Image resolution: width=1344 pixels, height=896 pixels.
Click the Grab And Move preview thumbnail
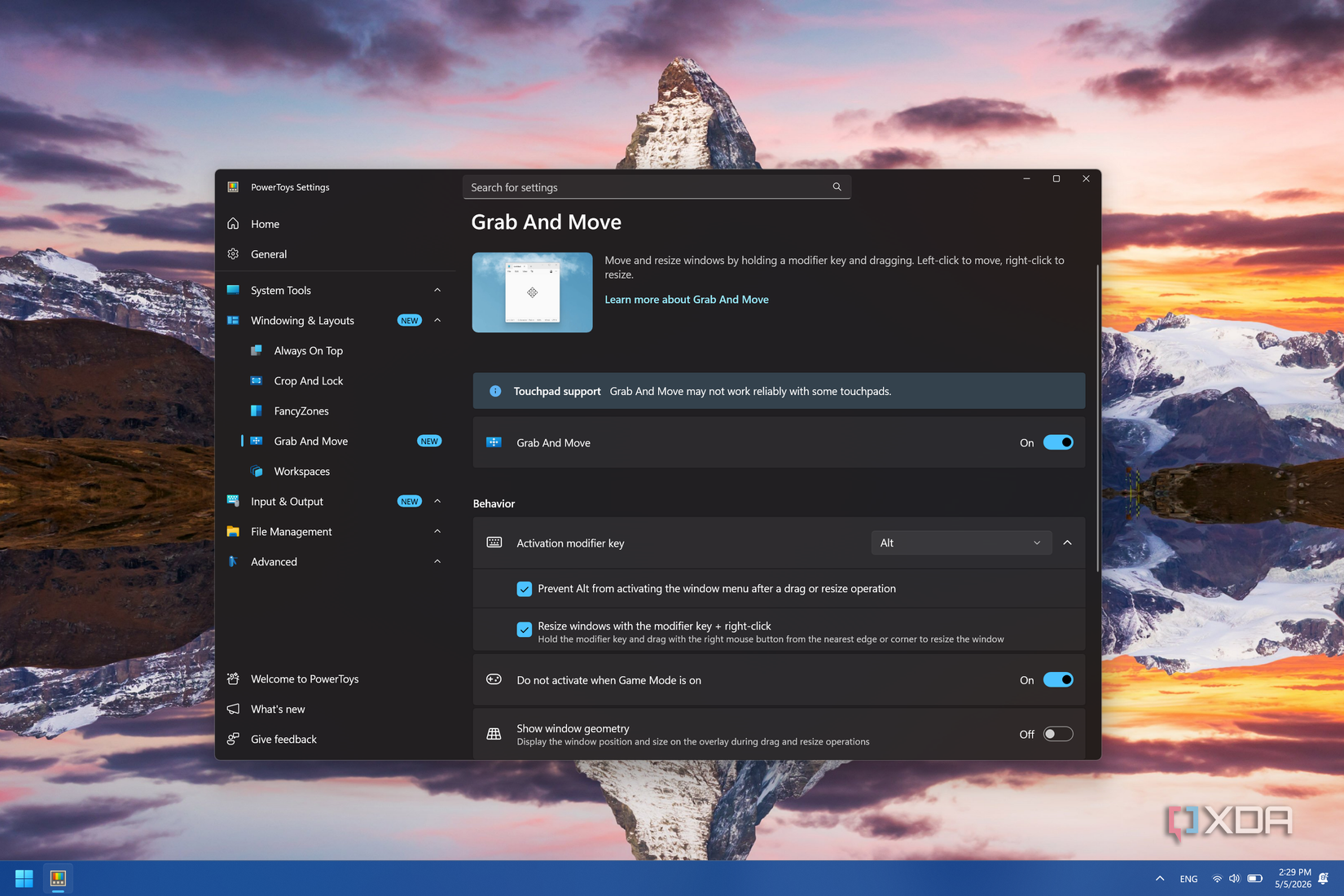pos(533,292)
